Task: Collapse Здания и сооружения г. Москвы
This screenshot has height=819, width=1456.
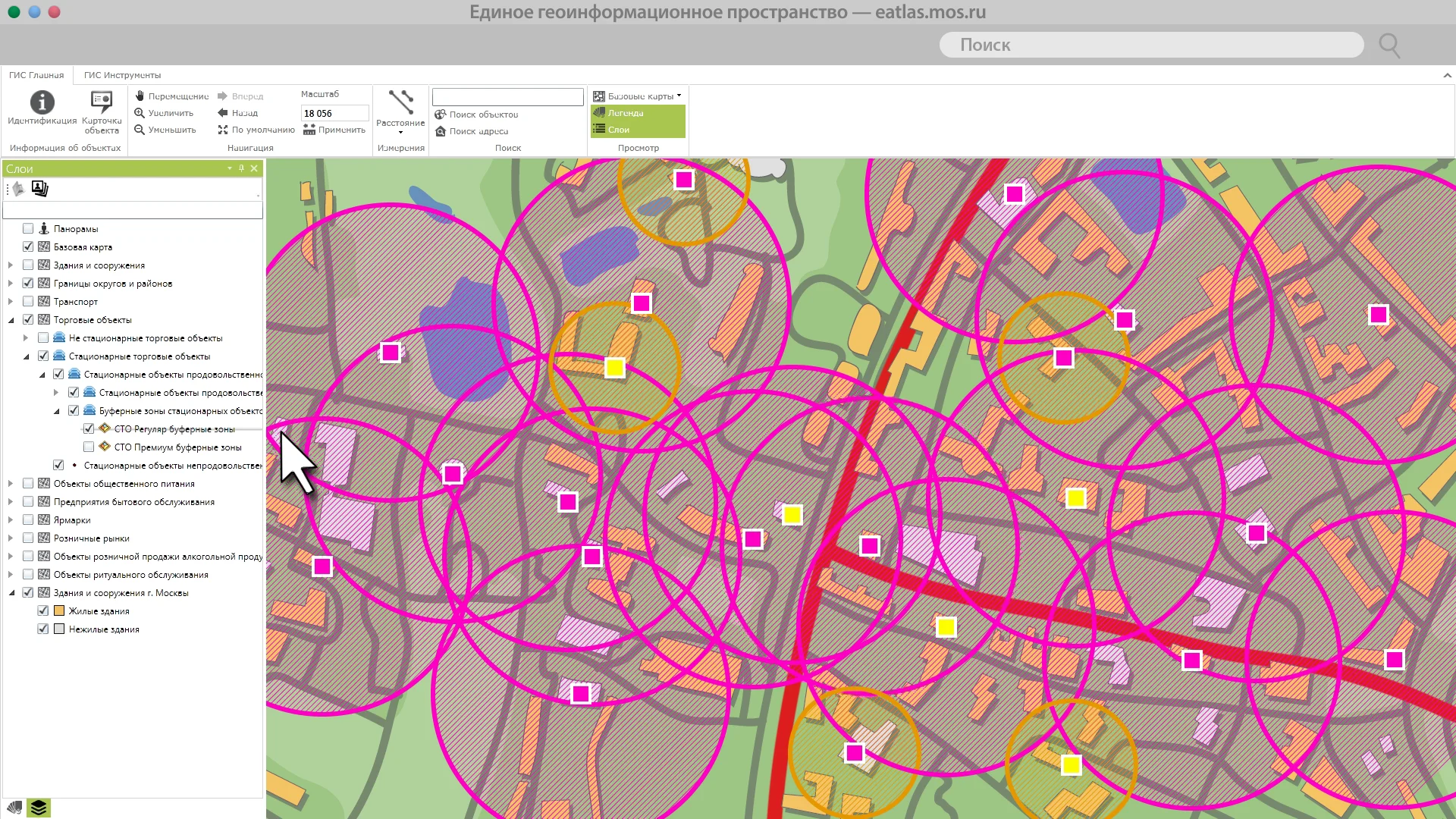Action: pyautogui.click(x=11, y=593)
